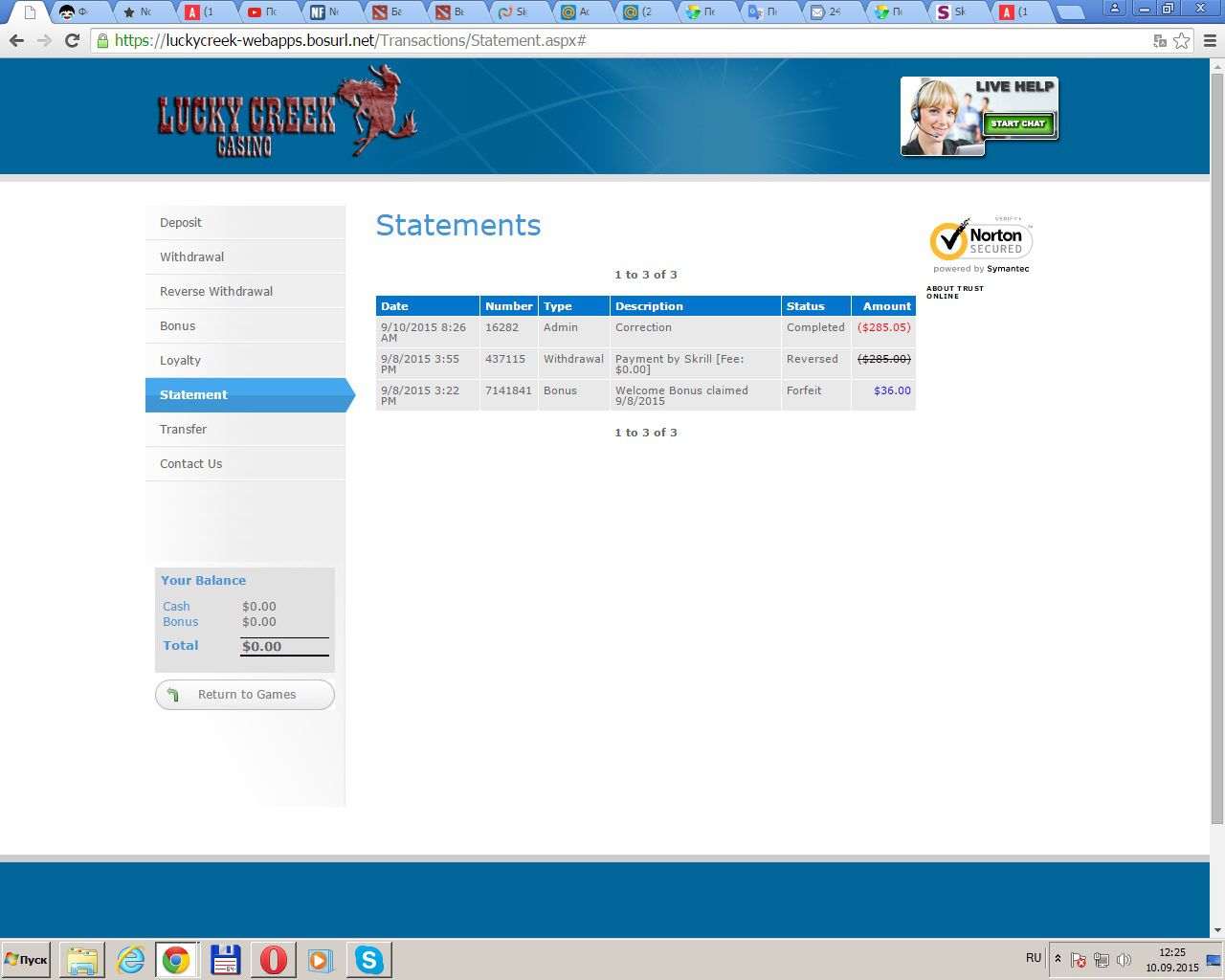Click the network tray icon
This screenshot has height=980, width=1225.
click(x=1102, y=960)
